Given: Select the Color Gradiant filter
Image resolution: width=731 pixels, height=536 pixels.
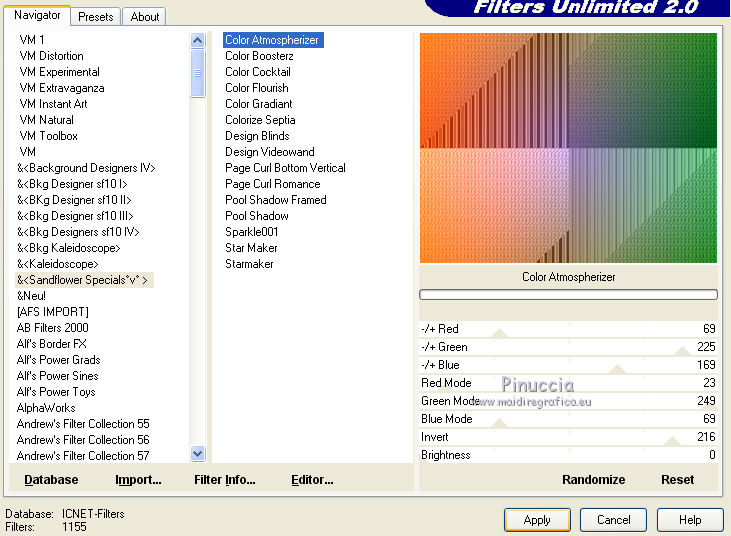Looking at the screenshot, I should [x=259, y=103].
